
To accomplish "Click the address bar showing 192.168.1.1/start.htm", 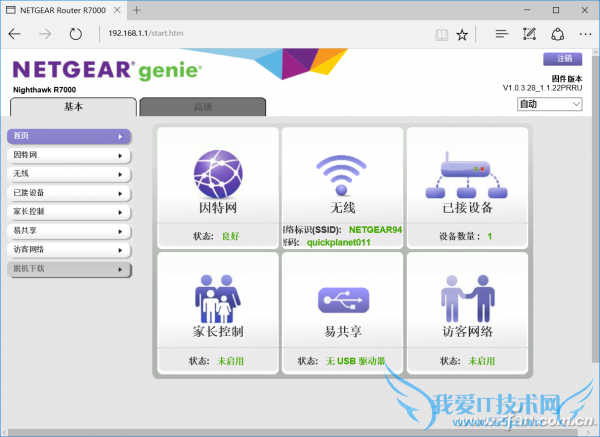I will tap(145, 33).
